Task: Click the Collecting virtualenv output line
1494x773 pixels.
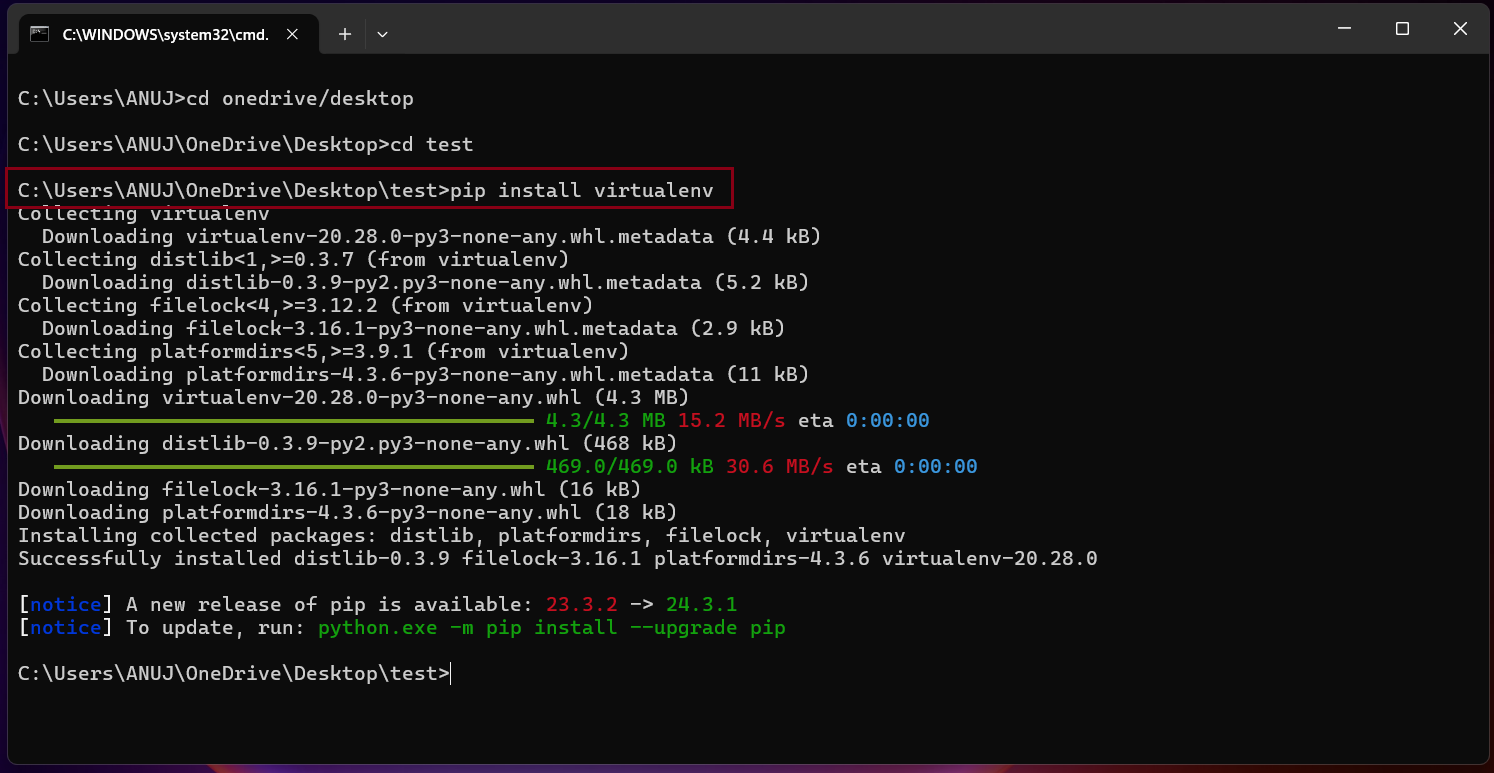Action: click(x=143, y=213)
